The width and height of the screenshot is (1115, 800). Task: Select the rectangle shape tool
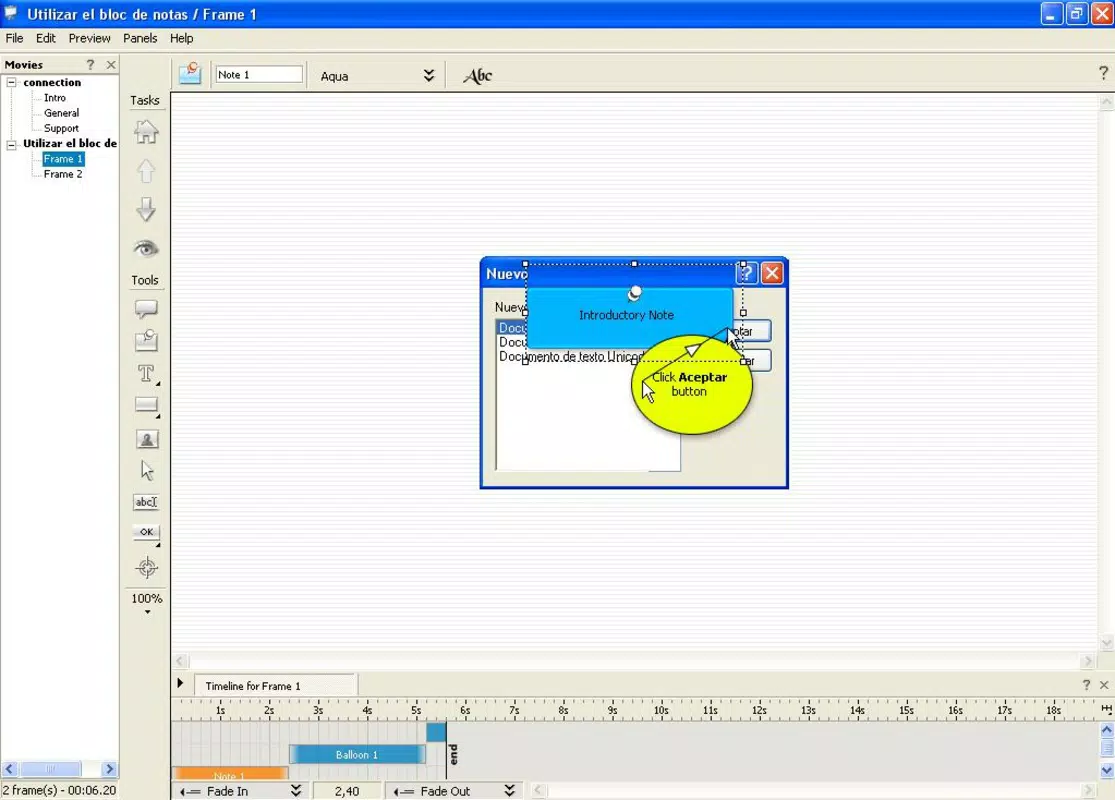(146, 405)
